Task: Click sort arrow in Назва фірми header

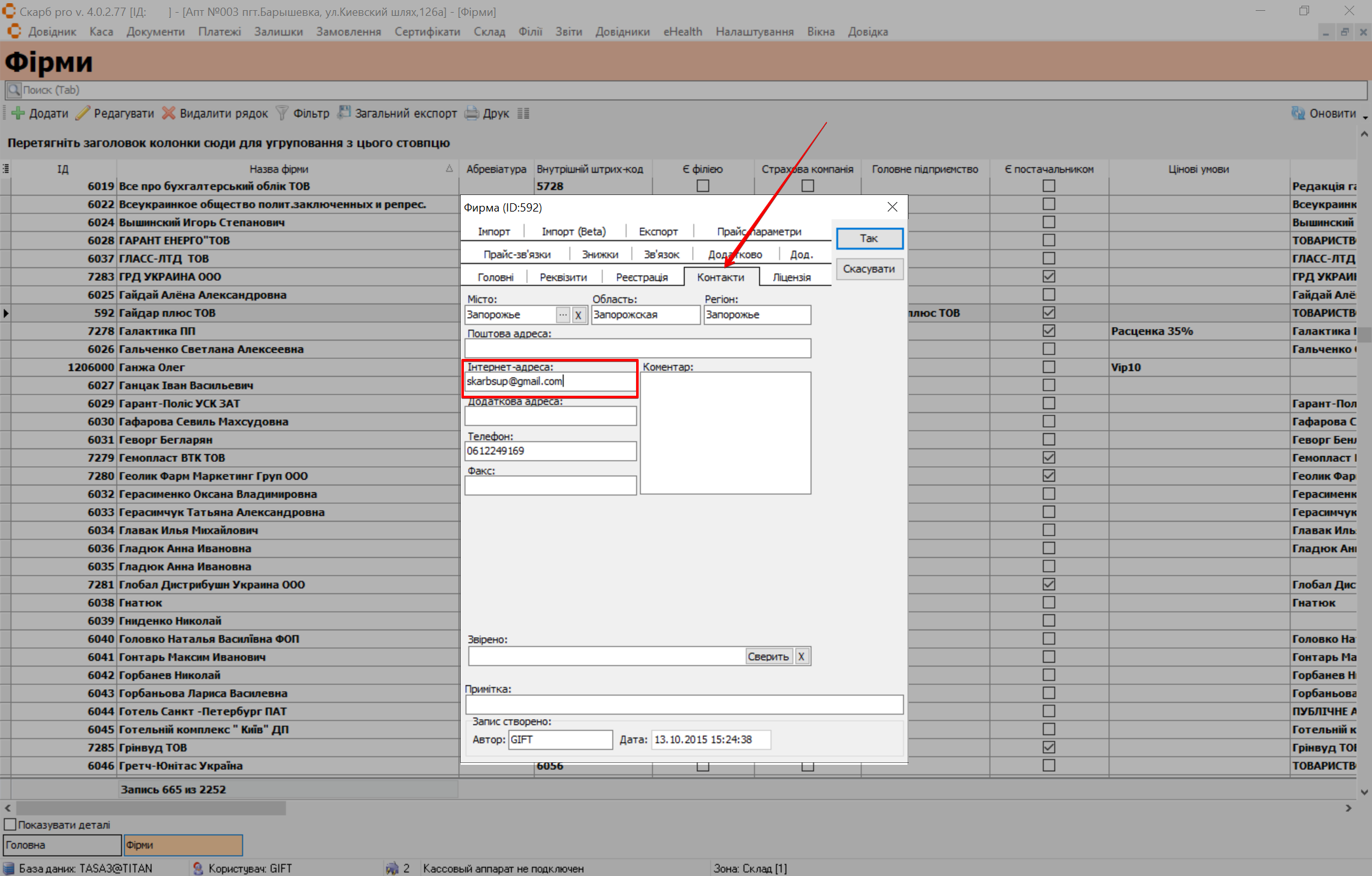Action: pyautogui.click(x=449, y=169)
